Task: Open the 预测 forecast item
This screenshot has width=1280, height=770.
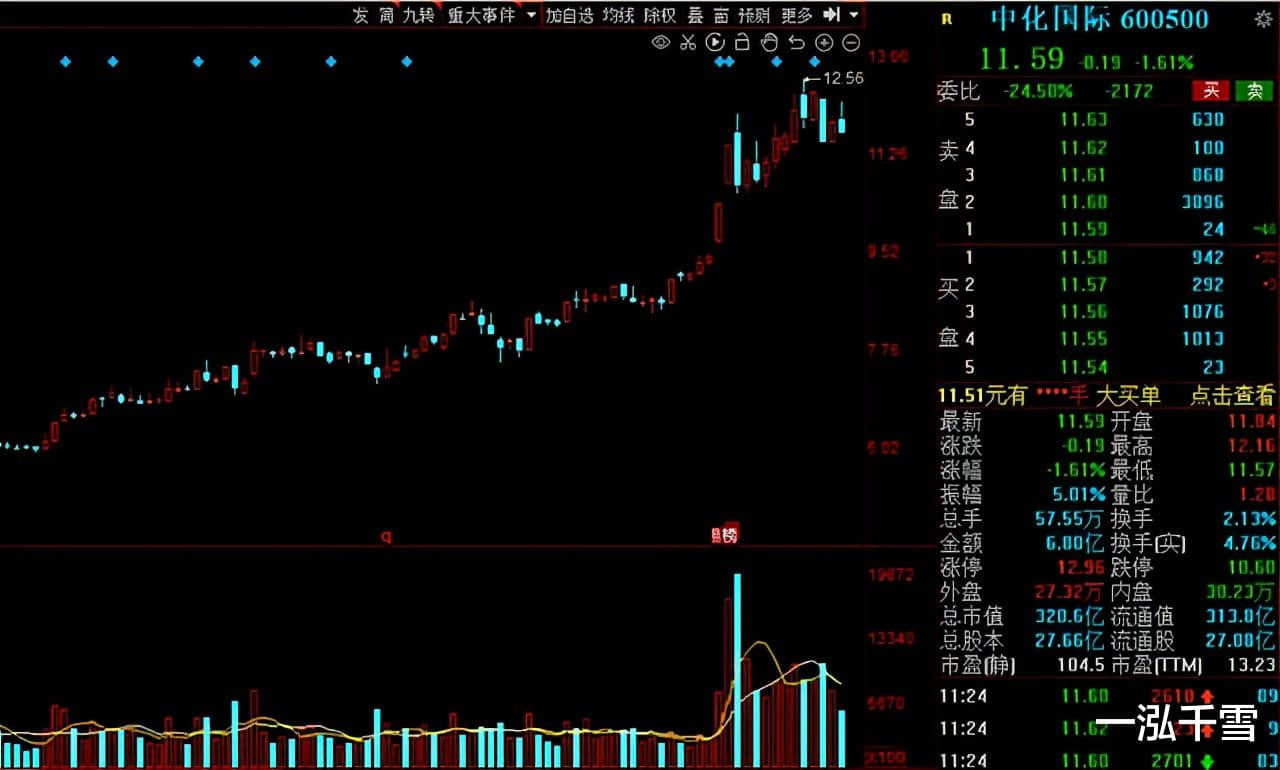Action: click(754, 15)
